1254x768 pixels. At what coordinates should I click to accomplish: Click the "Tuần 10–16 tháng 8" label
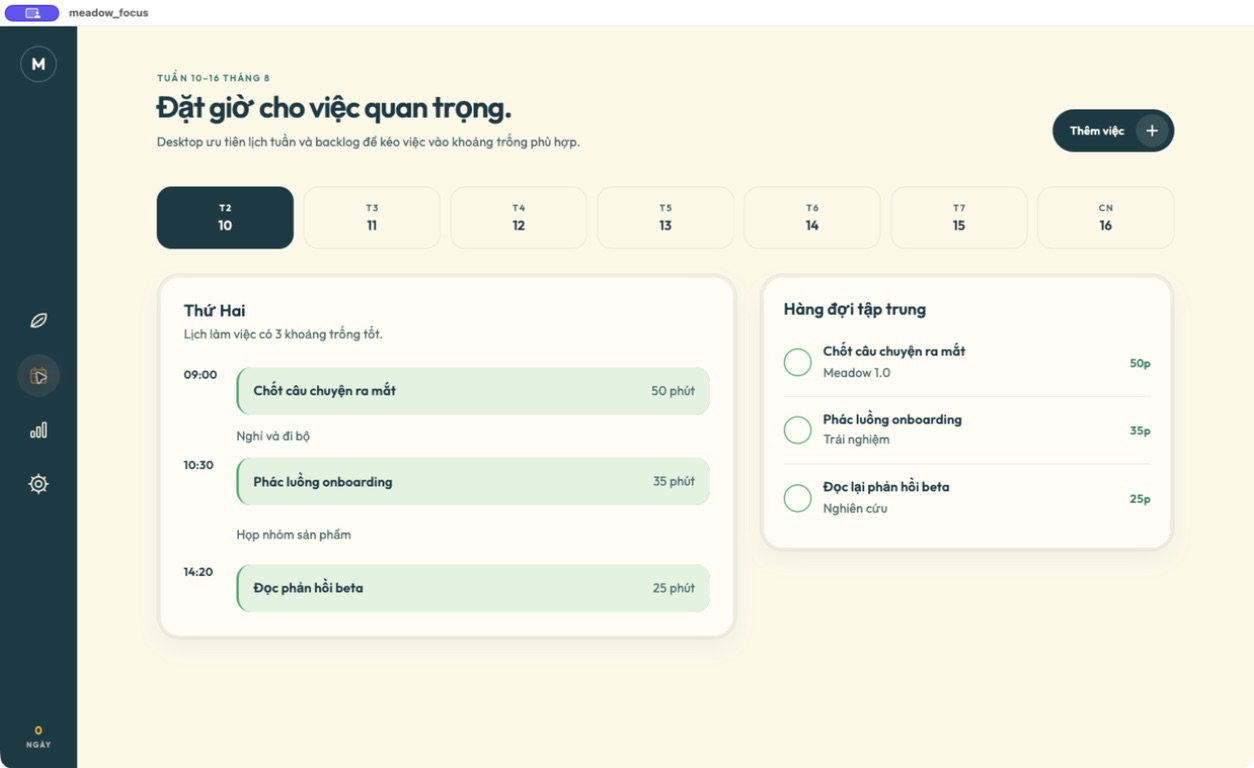(213, 78)
